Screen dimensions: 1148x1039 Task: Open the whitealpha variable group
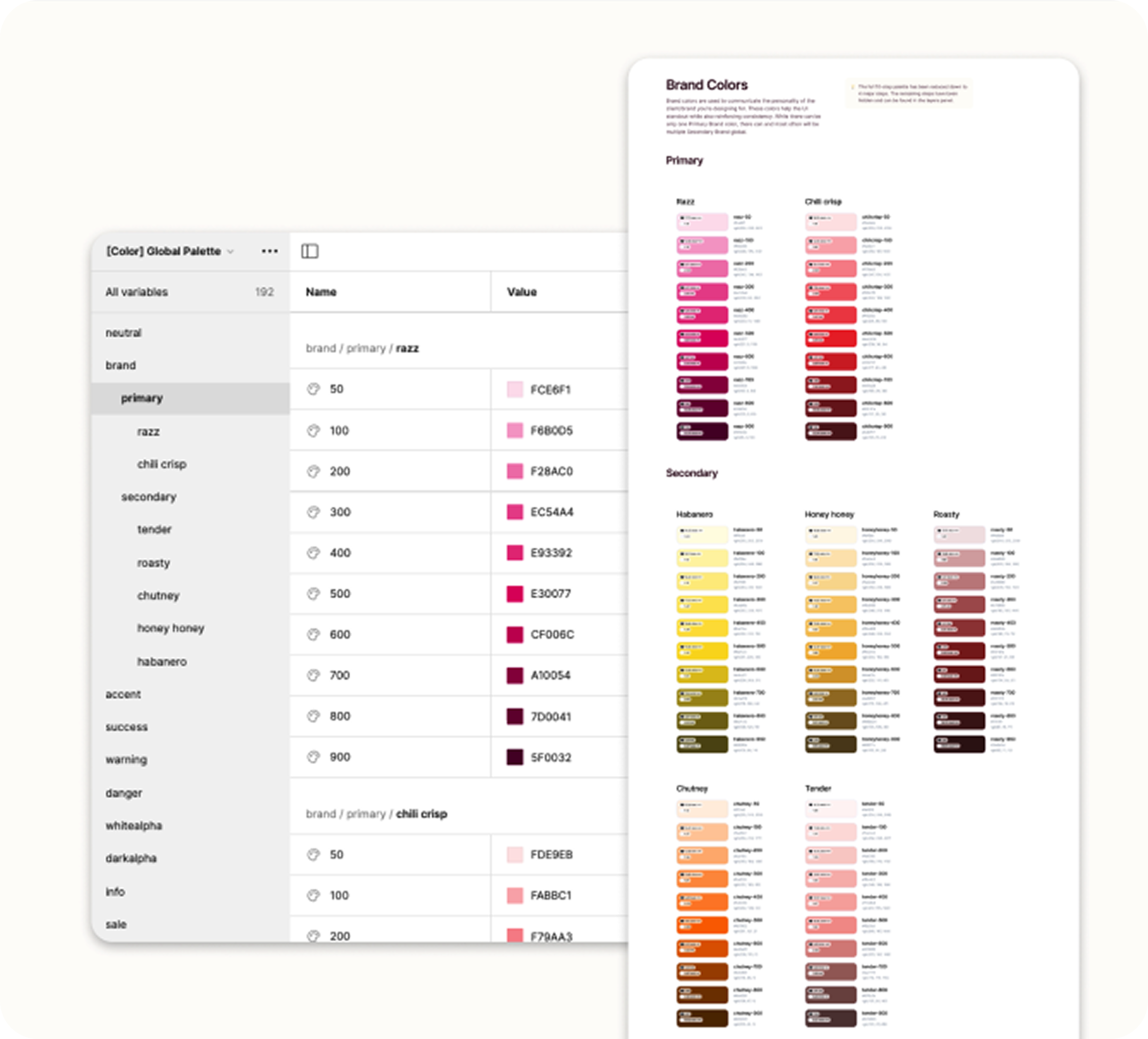point(134,826)
